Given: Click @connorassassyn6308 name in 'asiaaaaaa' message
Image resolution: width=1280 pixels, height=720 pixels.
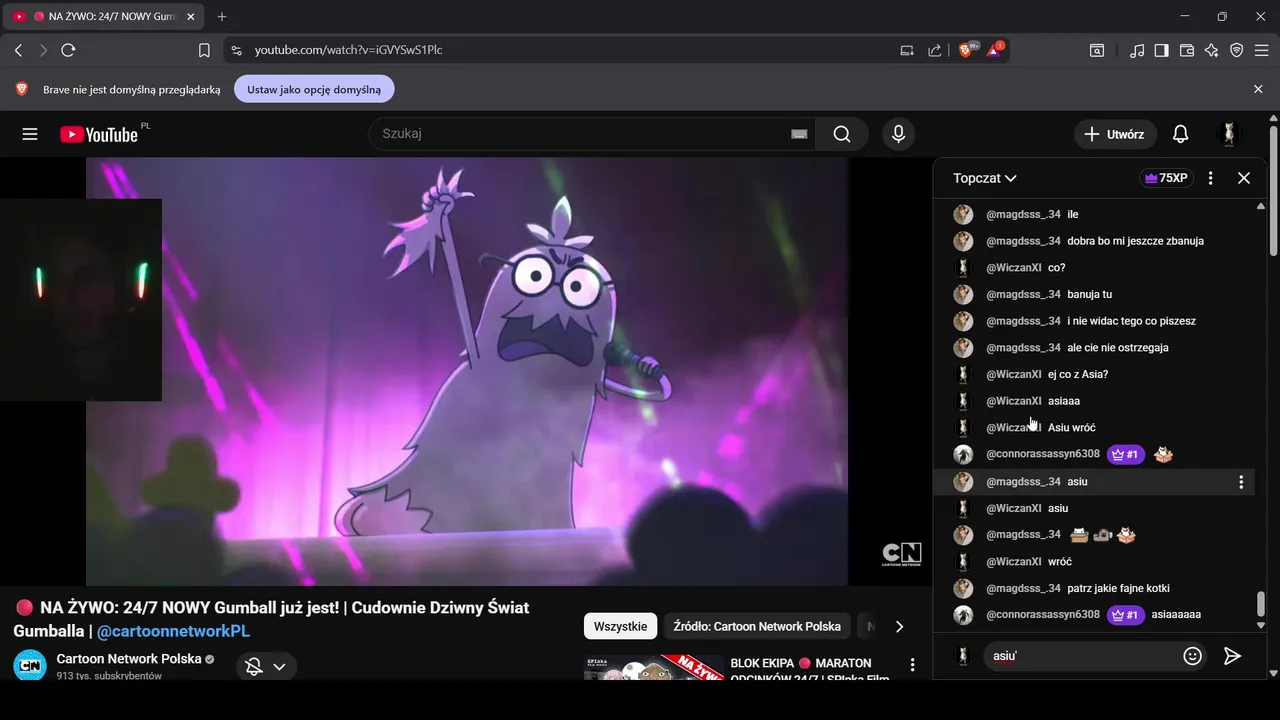Looking at the screenshot, I should pyautogui.click(x=1043, y=615).
